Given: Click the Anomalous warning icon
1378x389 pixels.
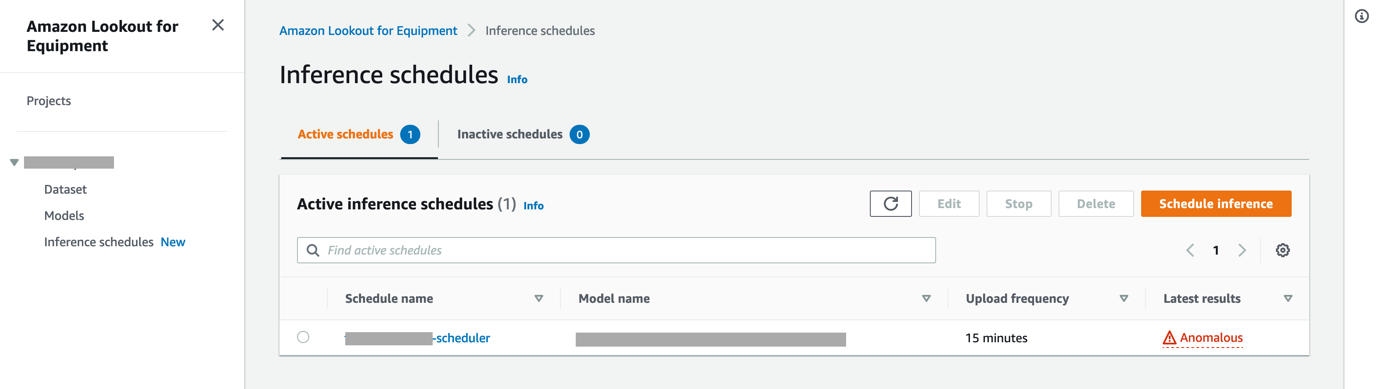Looking at the screenshot, I should click(1169, 338).
